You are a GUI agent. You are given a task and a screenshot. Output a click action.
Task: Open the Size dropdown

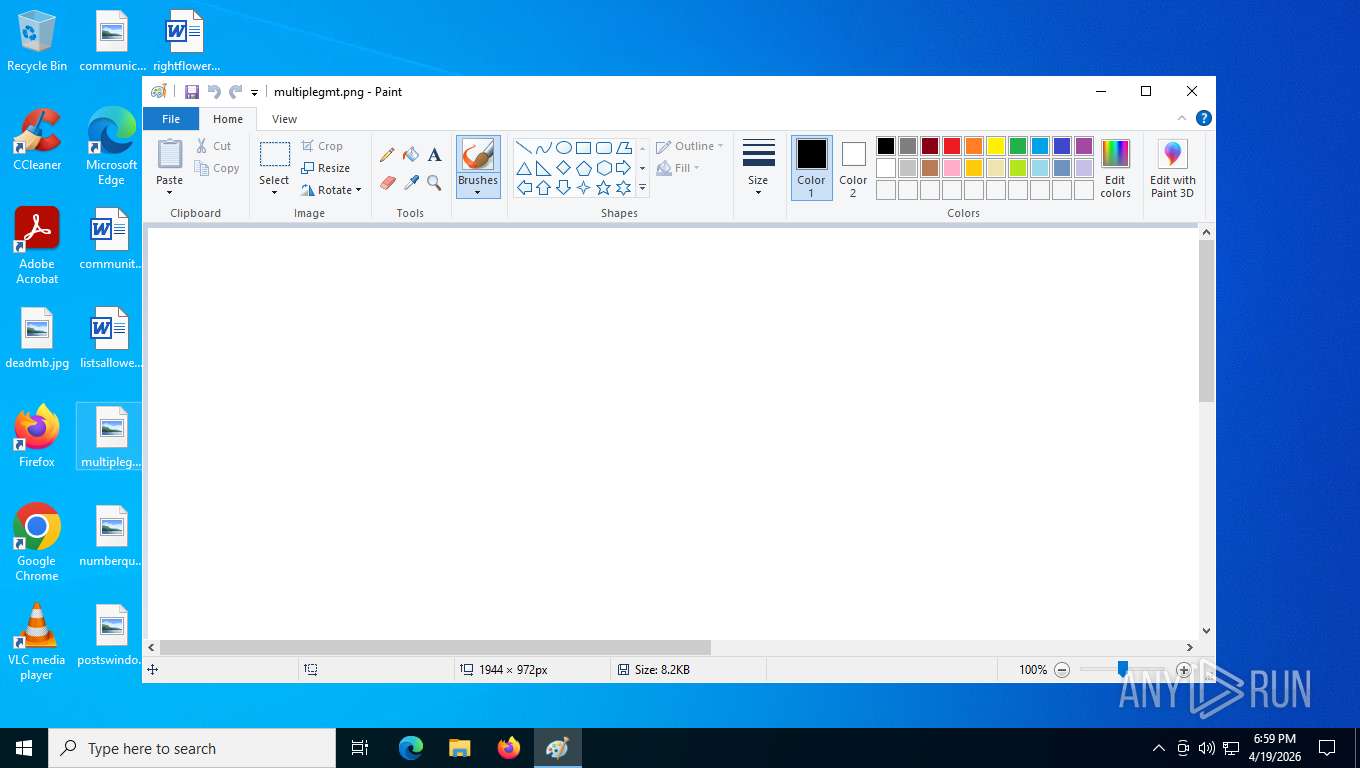[758, 167]
